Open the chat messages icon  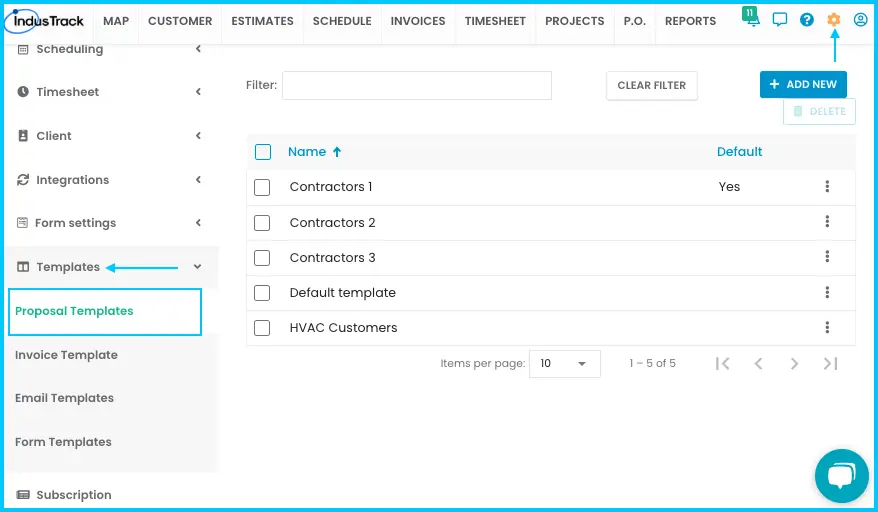[x=779, y=20]
